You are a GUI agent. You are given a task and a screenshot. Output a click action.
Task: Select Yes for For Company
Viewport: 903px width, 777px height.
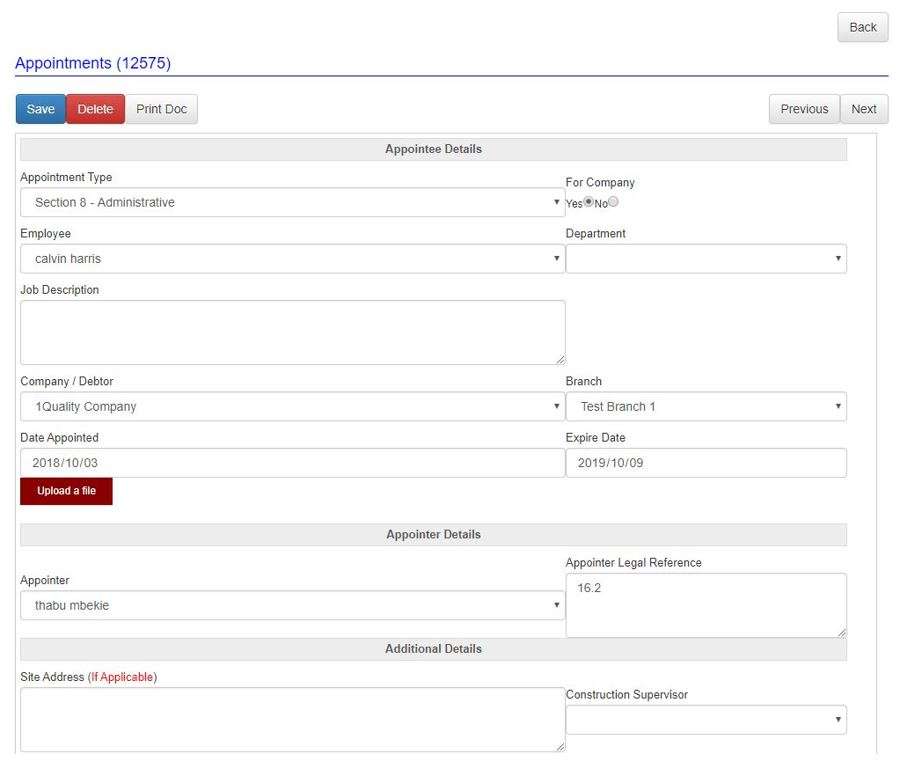(587, 202)
